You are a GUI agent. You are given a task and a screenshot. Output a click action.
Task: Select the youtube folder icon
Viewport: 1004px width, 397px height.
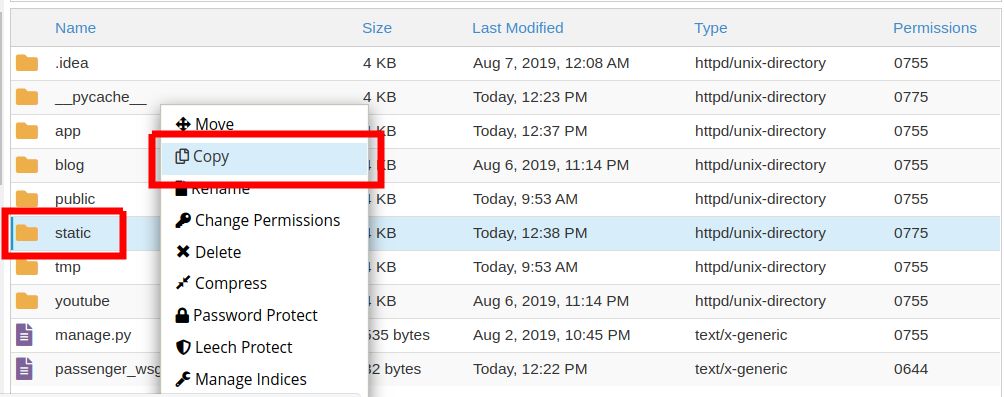point(27,300)
